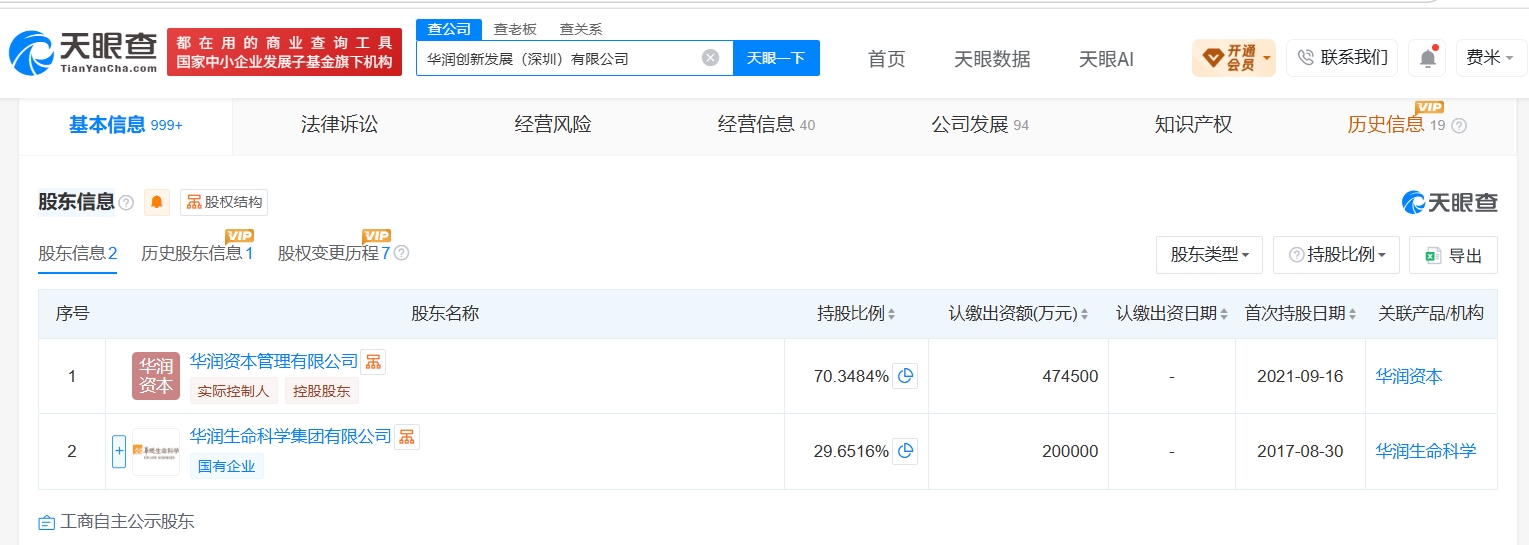
Task: Click the notification bell in the header
Action: click(x=1427, y=58)
